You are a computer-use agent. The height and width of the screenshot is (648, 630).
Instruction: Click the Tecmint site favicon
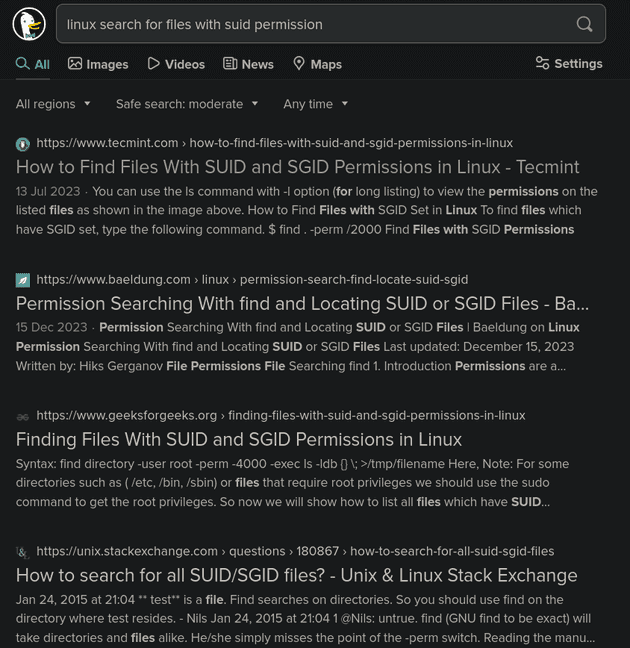[23, 144]
